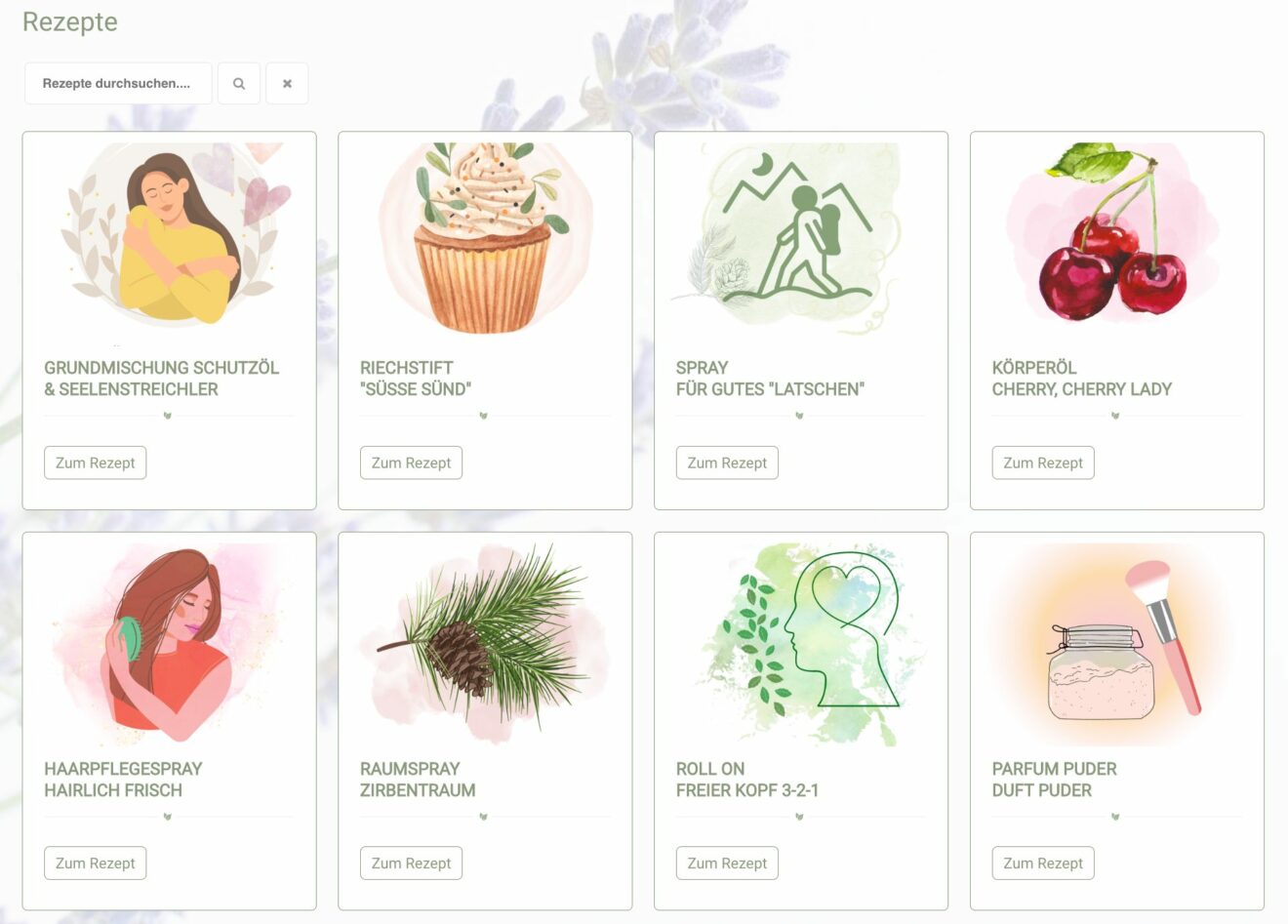1288x924 pixels.
Task: Open the hugging woman illustration thumbnail
Action: point(169,234)
